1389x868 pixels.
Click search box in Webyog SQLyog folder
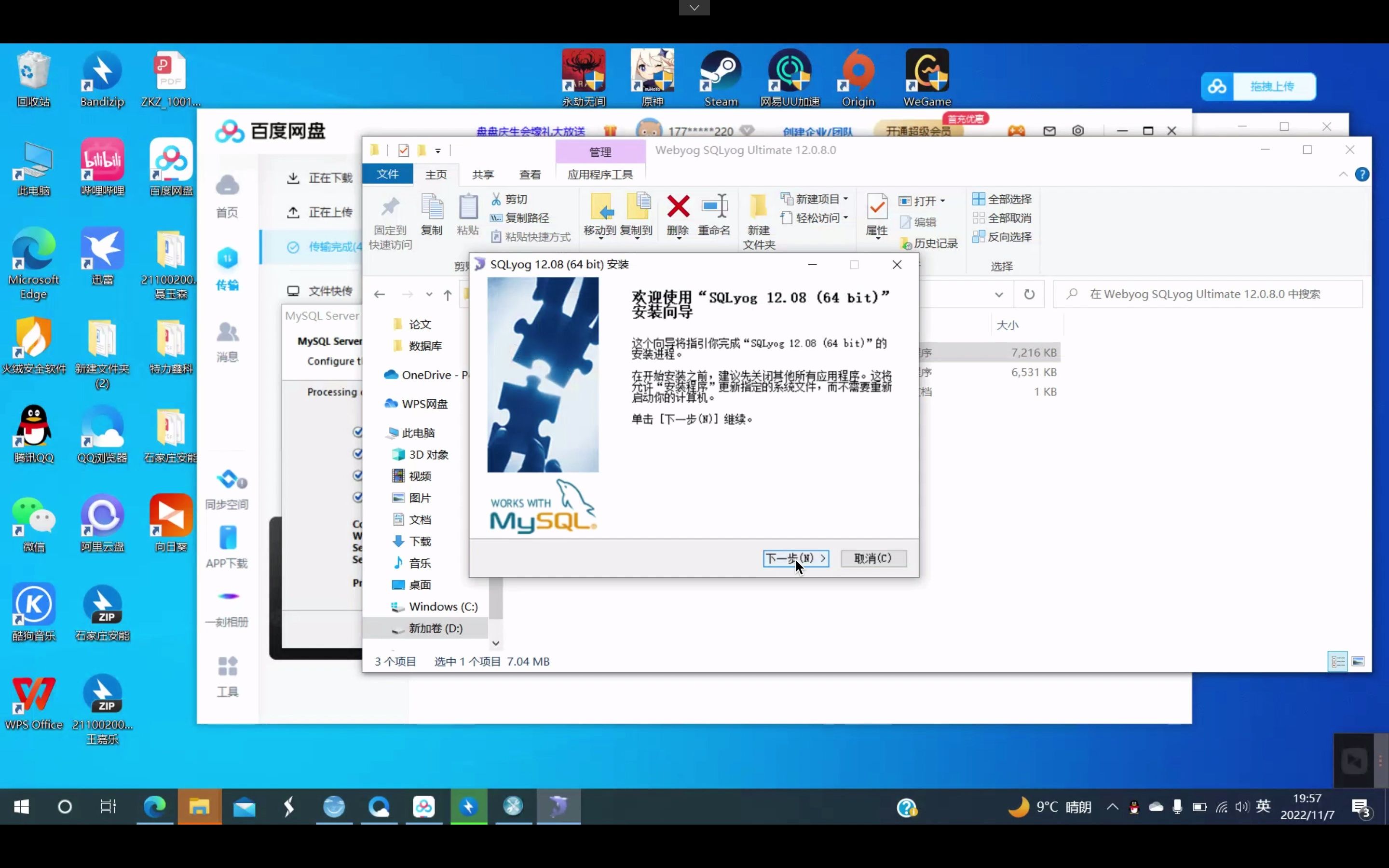1208,294
